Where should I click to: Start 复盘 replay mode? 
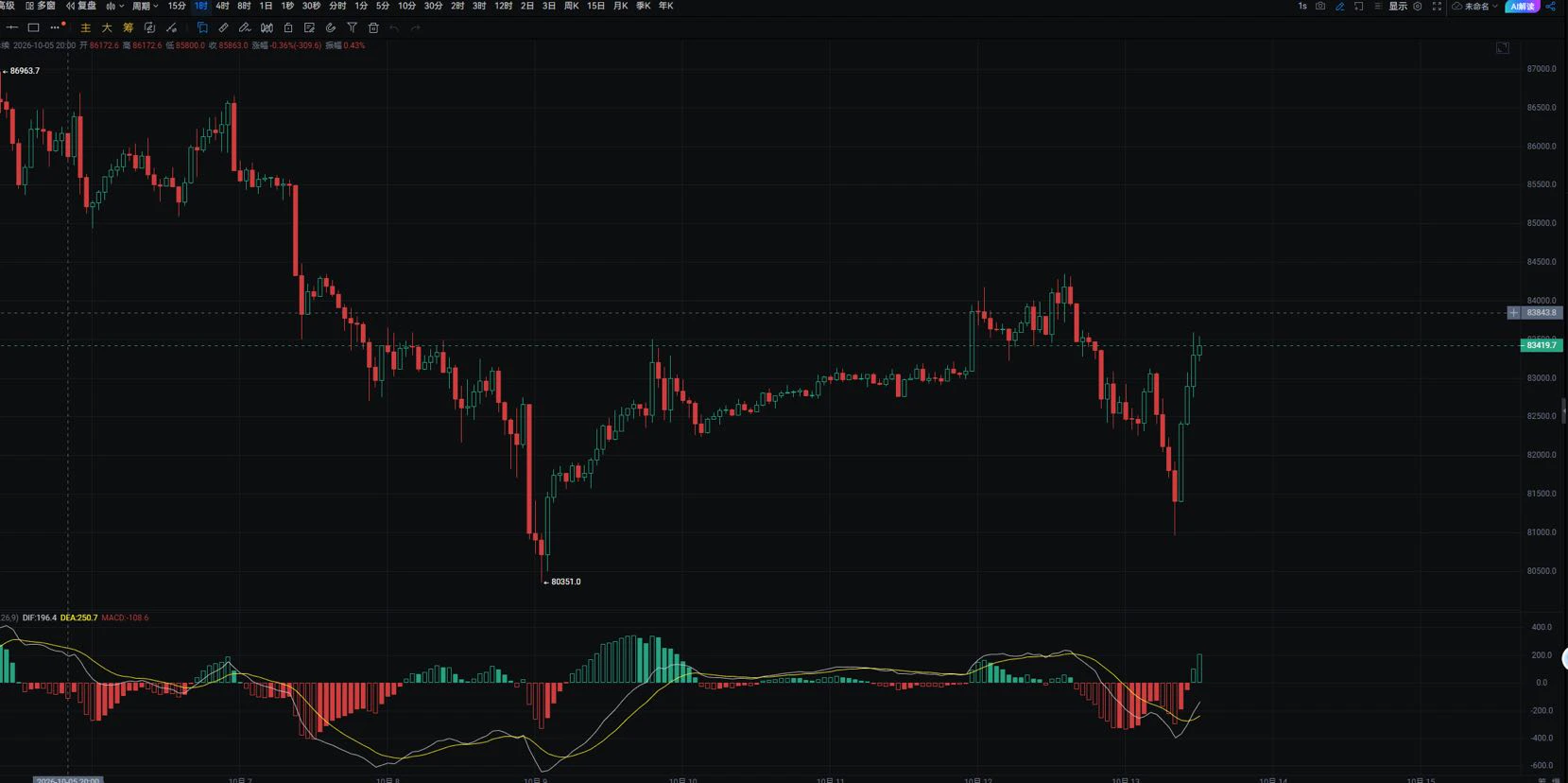[x=81, y=6]
